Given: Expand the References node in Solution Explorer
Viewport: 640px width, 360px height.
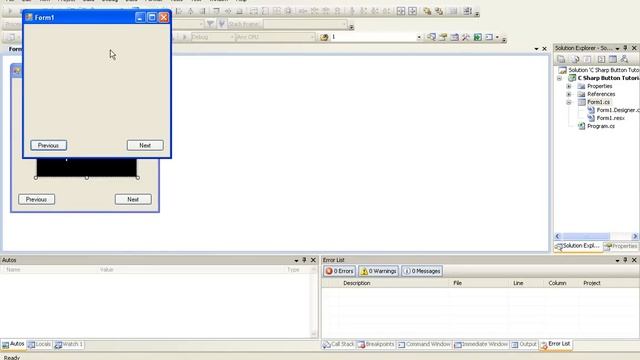Looking at the screenshot, I should coord(569,94).
